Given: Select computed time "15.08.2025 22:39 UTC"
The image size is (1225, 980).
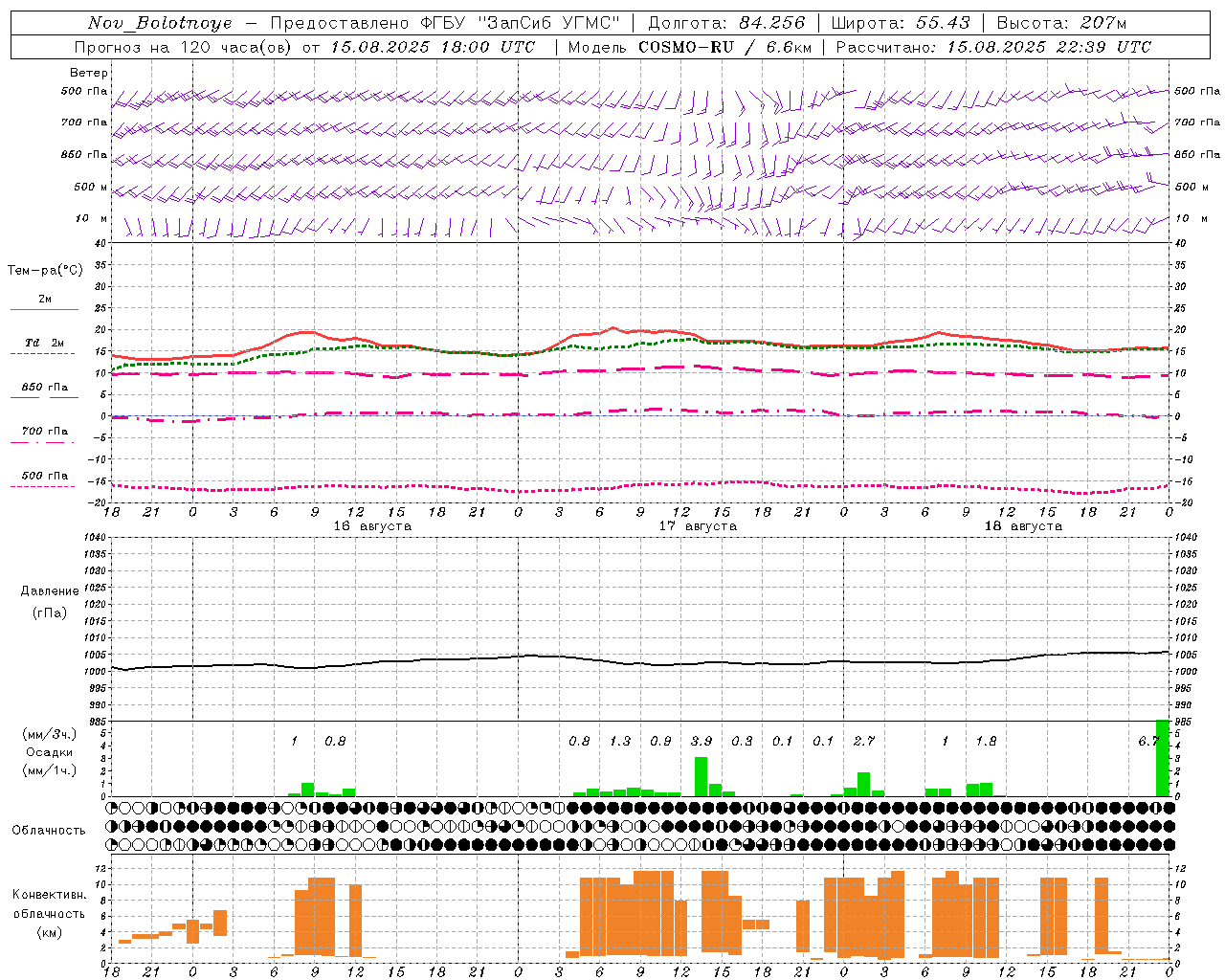Looking at the screenshot, I should coord(1049,47).
